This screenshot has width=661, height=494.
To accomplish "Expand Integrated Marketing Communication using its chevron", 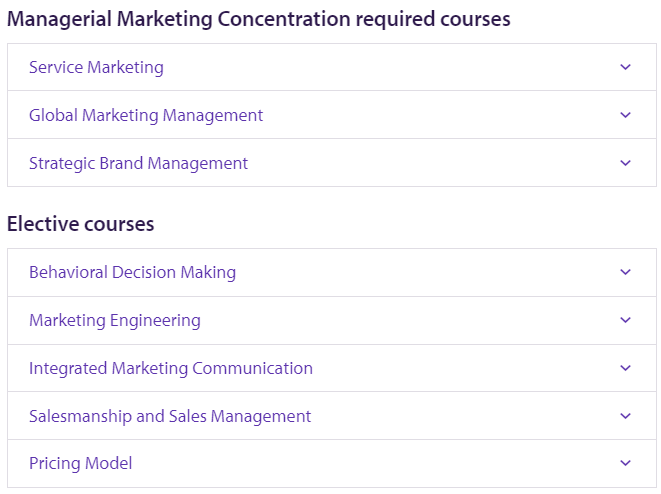I will [626, 368].
